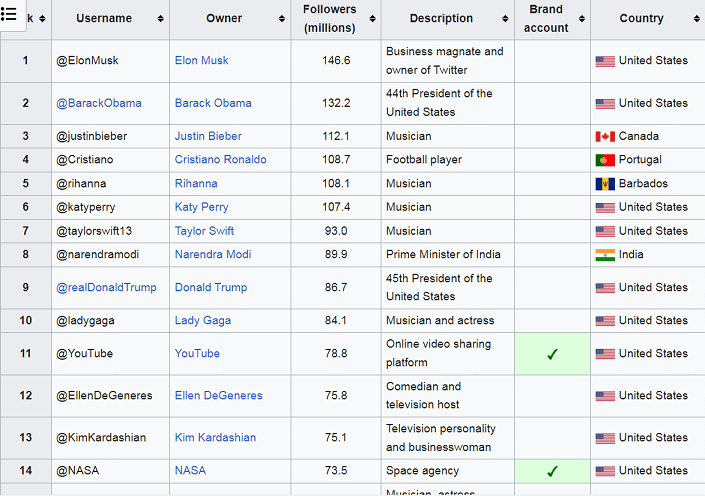Sort by Country column arrows
This screenshot has width=705, height=496.
click(696, 18)
